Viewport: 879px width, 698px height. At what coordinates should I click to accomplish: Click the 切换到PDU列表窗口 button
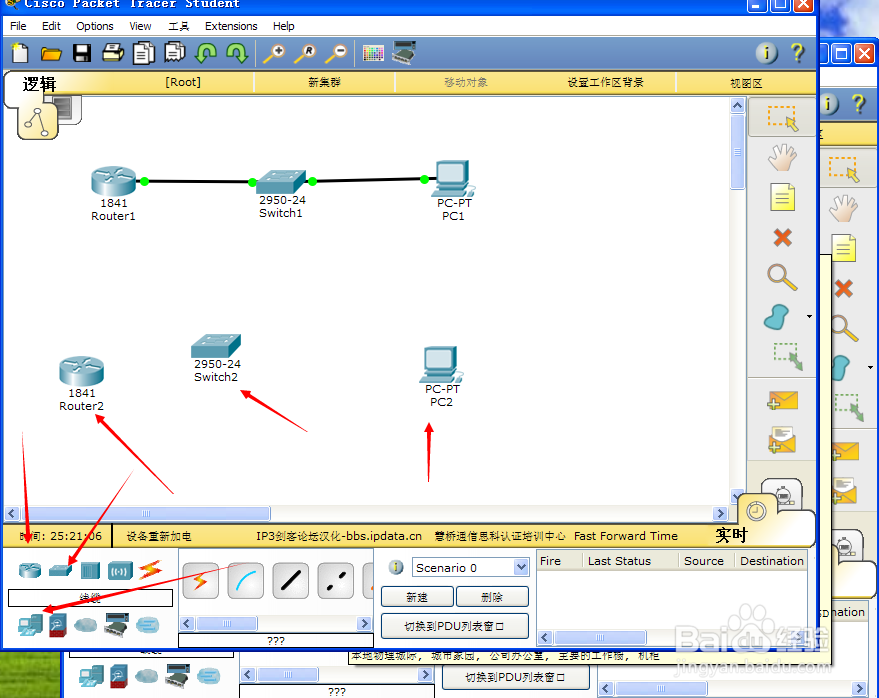pos(455,626)
